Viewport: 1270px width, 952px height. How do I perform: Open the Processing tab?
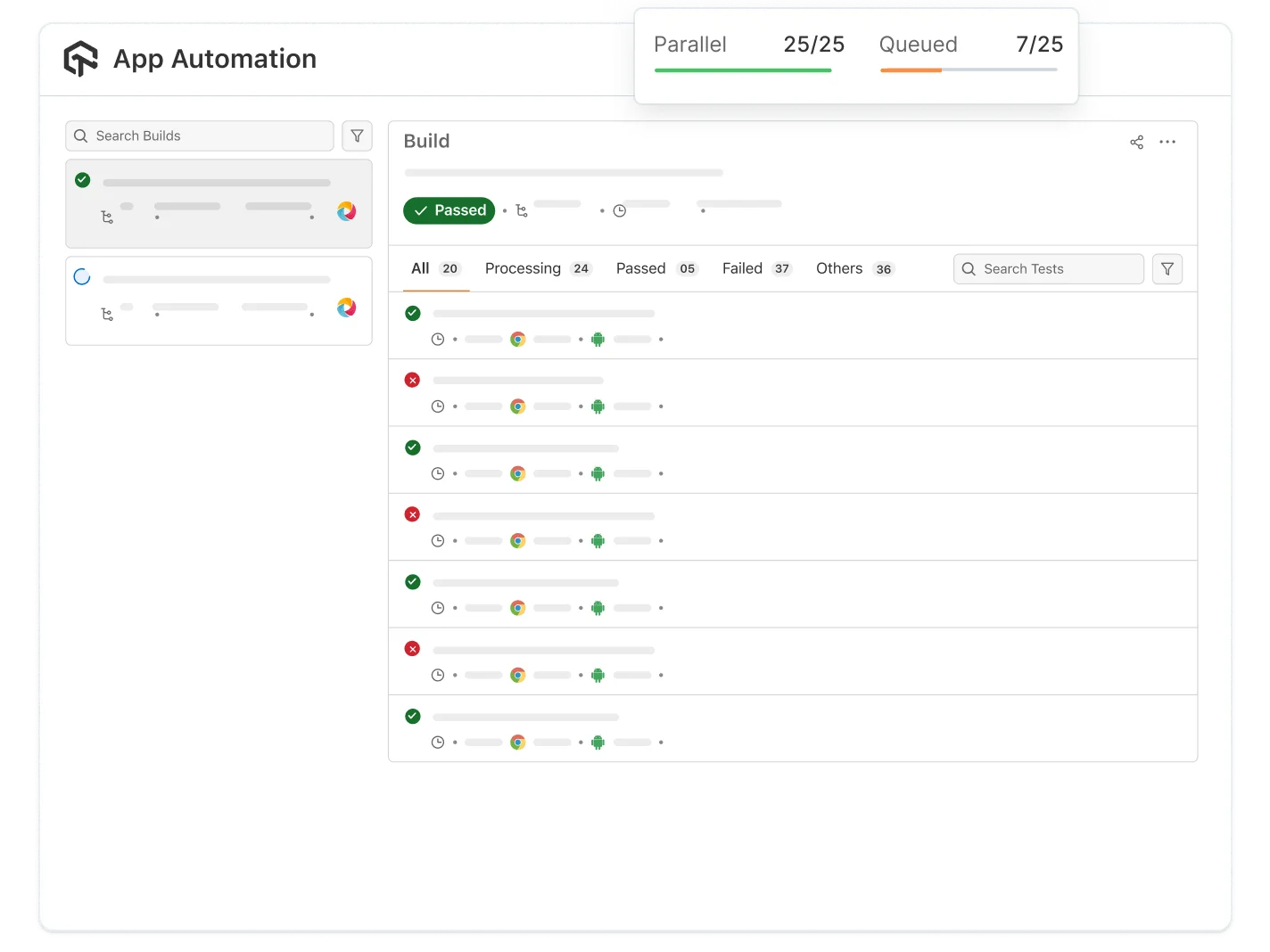tap(537, 268)
